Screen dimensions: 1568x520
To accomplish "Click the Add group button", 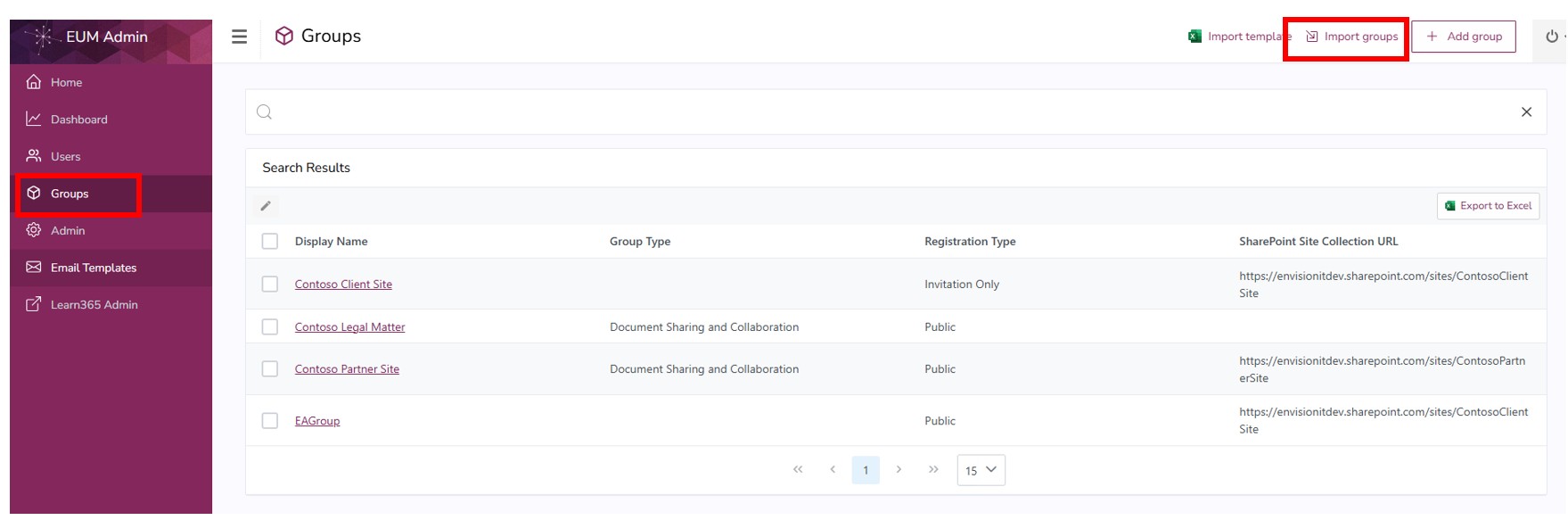I will pos(1464,37).
